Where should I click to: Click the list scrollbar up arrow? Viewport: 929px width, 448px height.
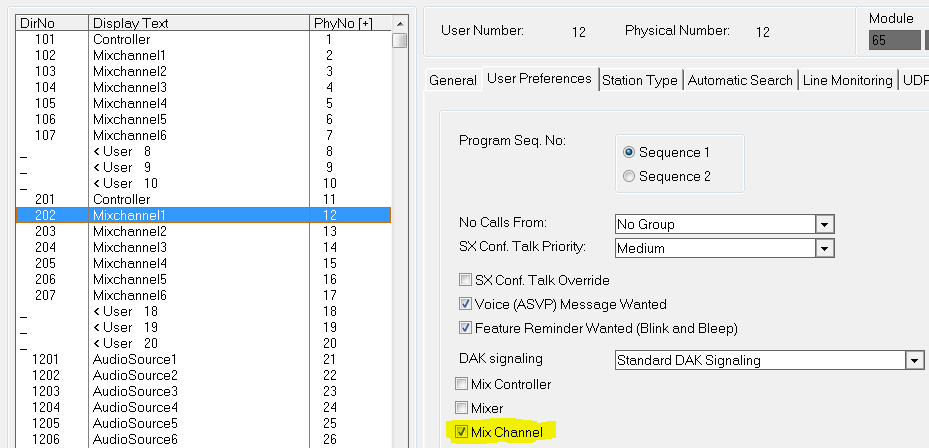click(399, 23)
